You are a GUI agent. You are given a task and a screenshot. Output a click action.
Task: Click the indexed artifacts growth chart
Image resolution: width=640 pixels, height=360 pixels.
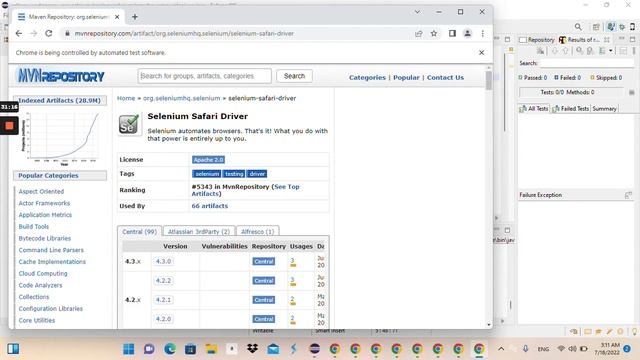(60, 138)
